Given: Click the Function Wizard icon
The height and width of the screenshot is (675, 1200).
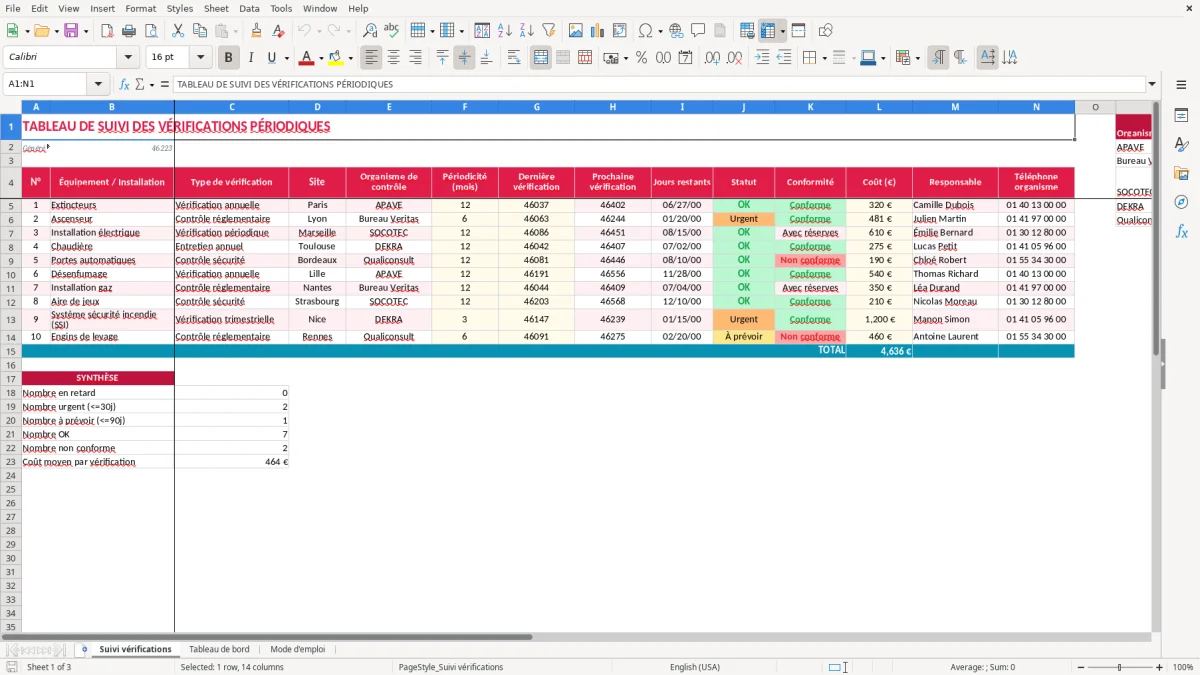Looking at the screenshot, I should (124, 85).
